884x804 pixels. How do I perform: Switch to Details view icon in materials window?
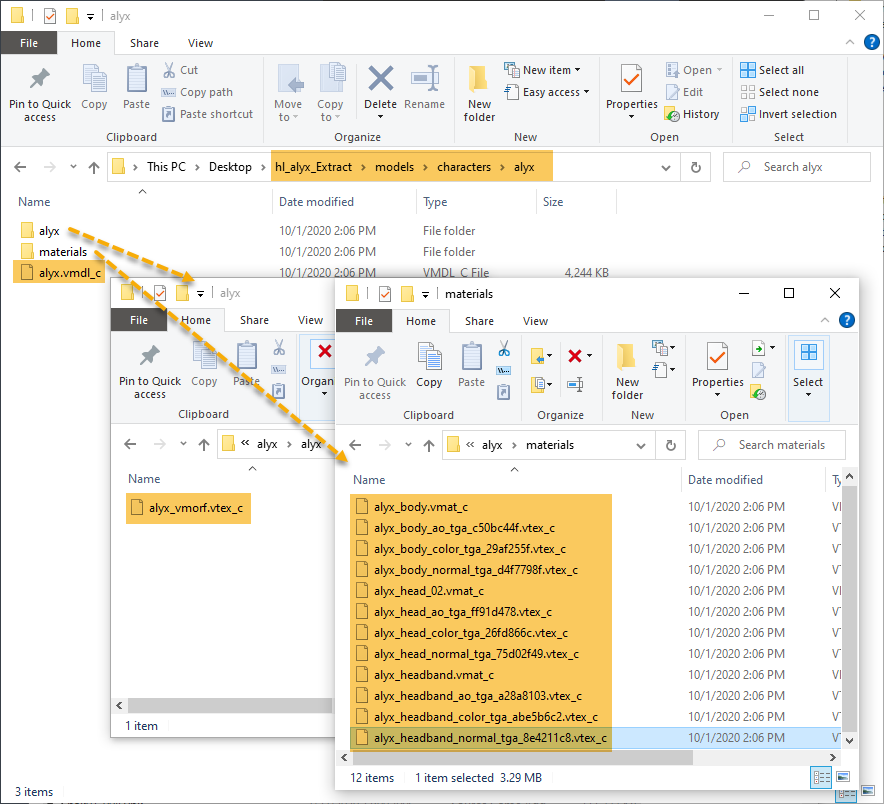pos(821,778)
